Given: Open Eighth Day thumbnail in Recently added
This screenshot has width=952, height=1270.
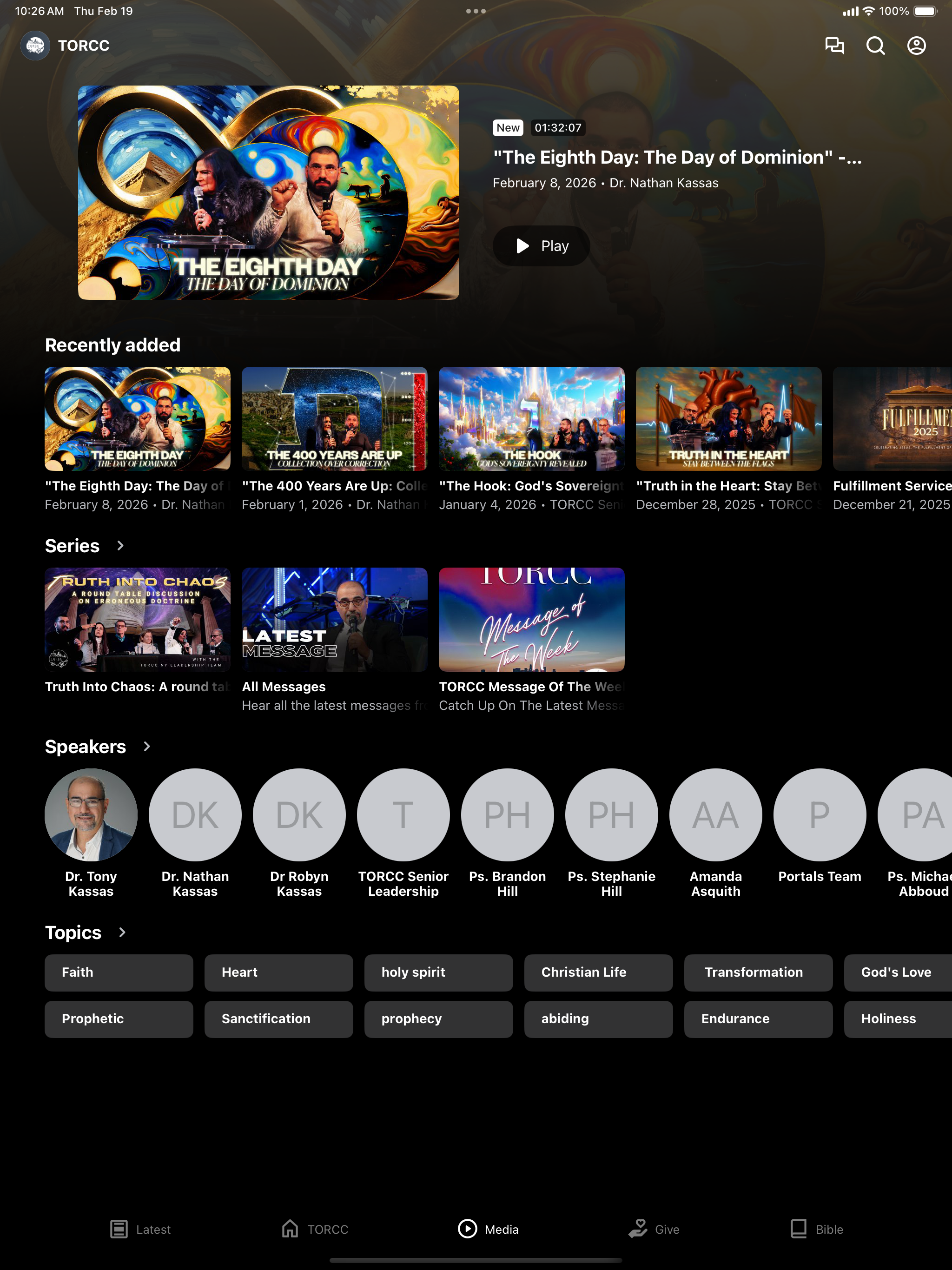Looking at the screenshot, I should click(x=138, y=418).
